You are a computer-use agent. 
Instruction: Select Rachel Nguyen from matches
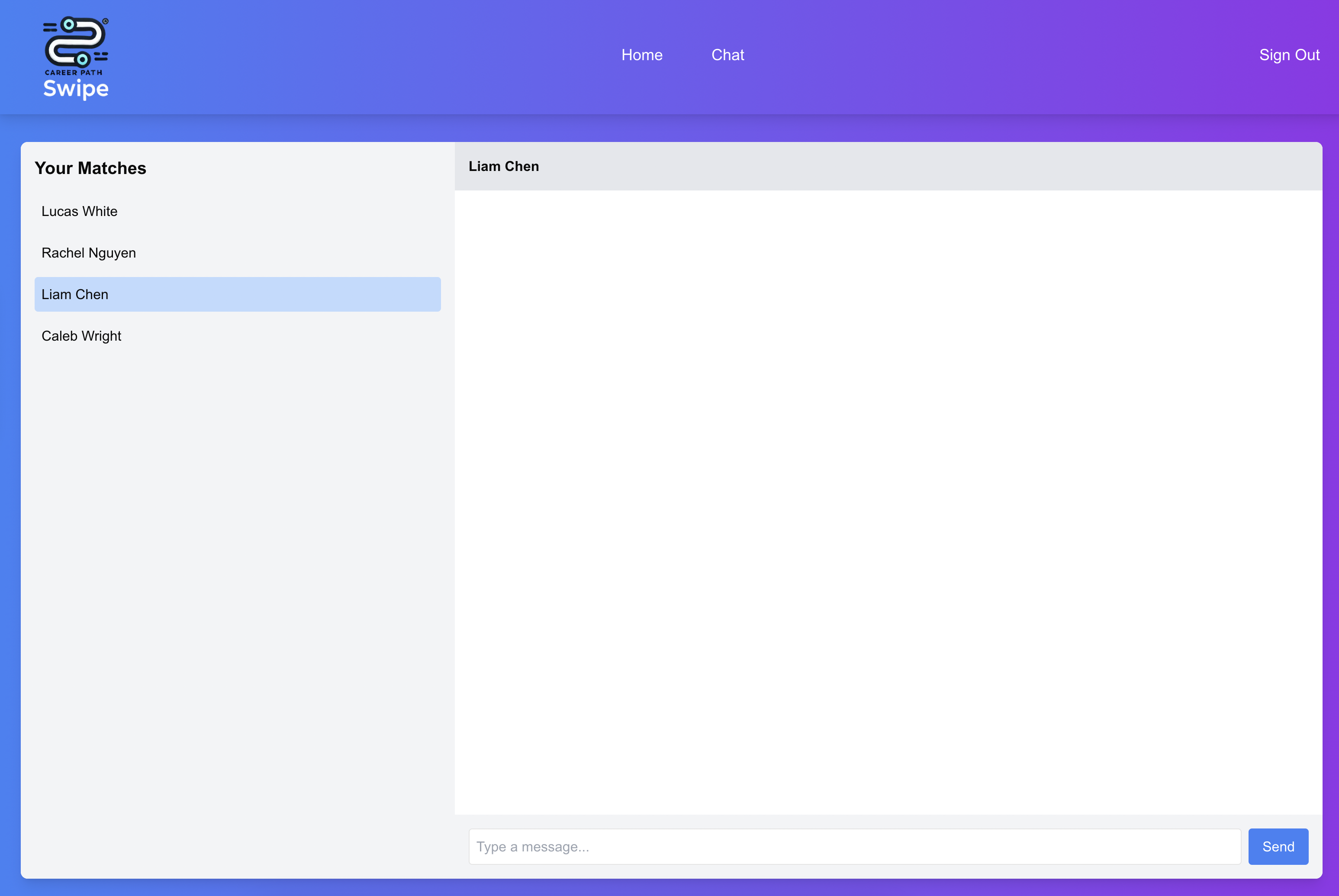click(x=89, y=253)
